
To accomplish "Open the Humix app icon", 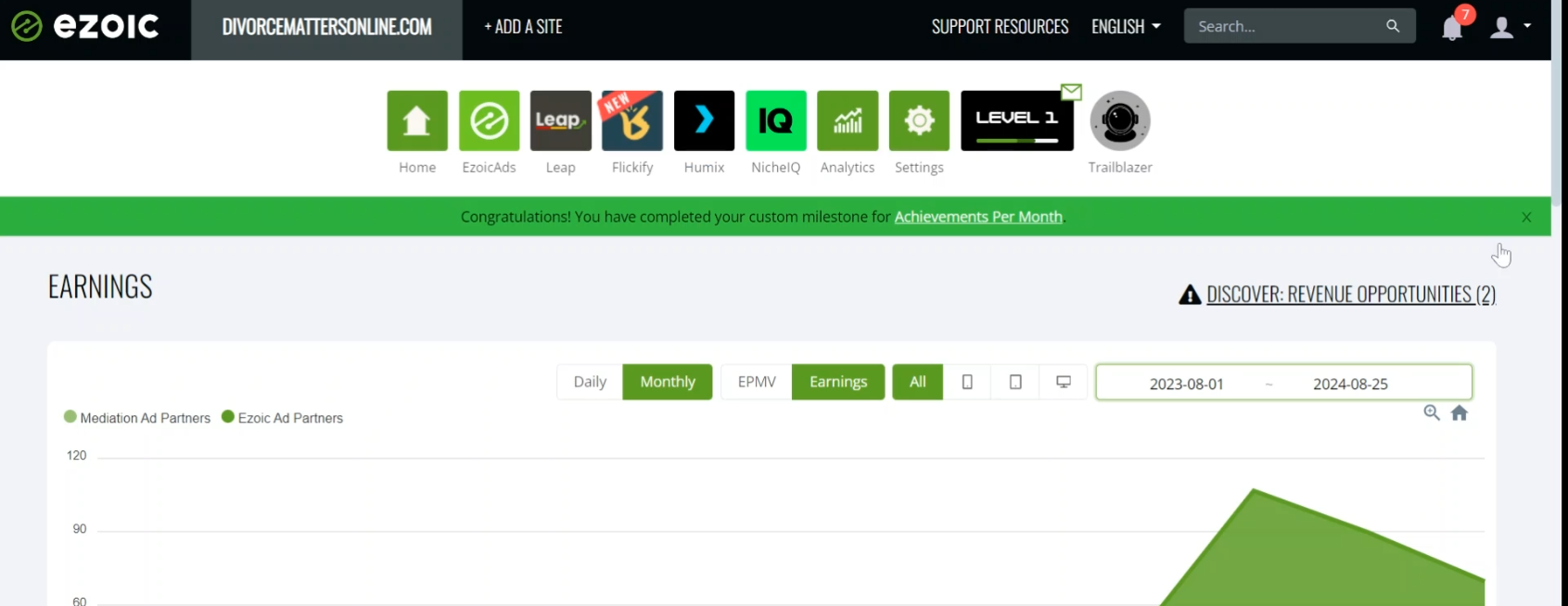I will coord(704,120).
